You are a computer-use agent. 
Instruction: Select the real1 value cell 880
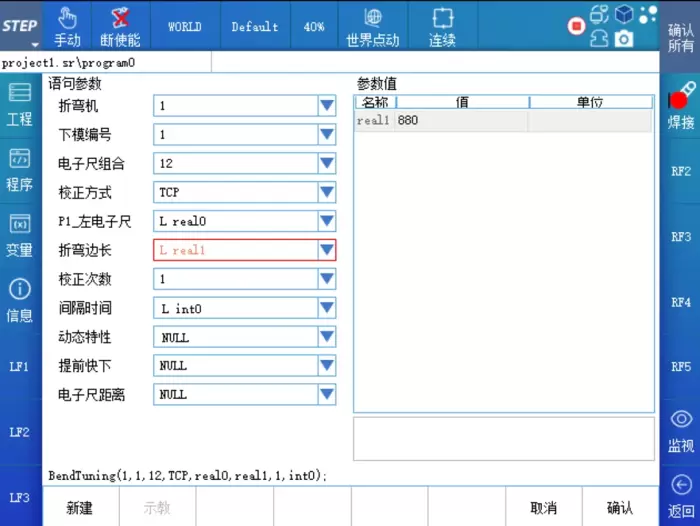460,120
